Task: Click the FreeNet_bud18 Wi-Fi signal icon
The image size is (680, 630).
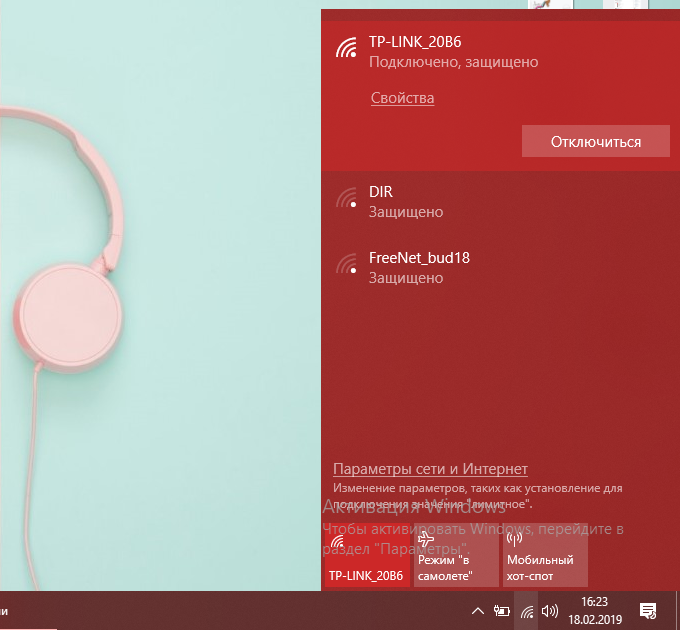Action: [346, 263]
